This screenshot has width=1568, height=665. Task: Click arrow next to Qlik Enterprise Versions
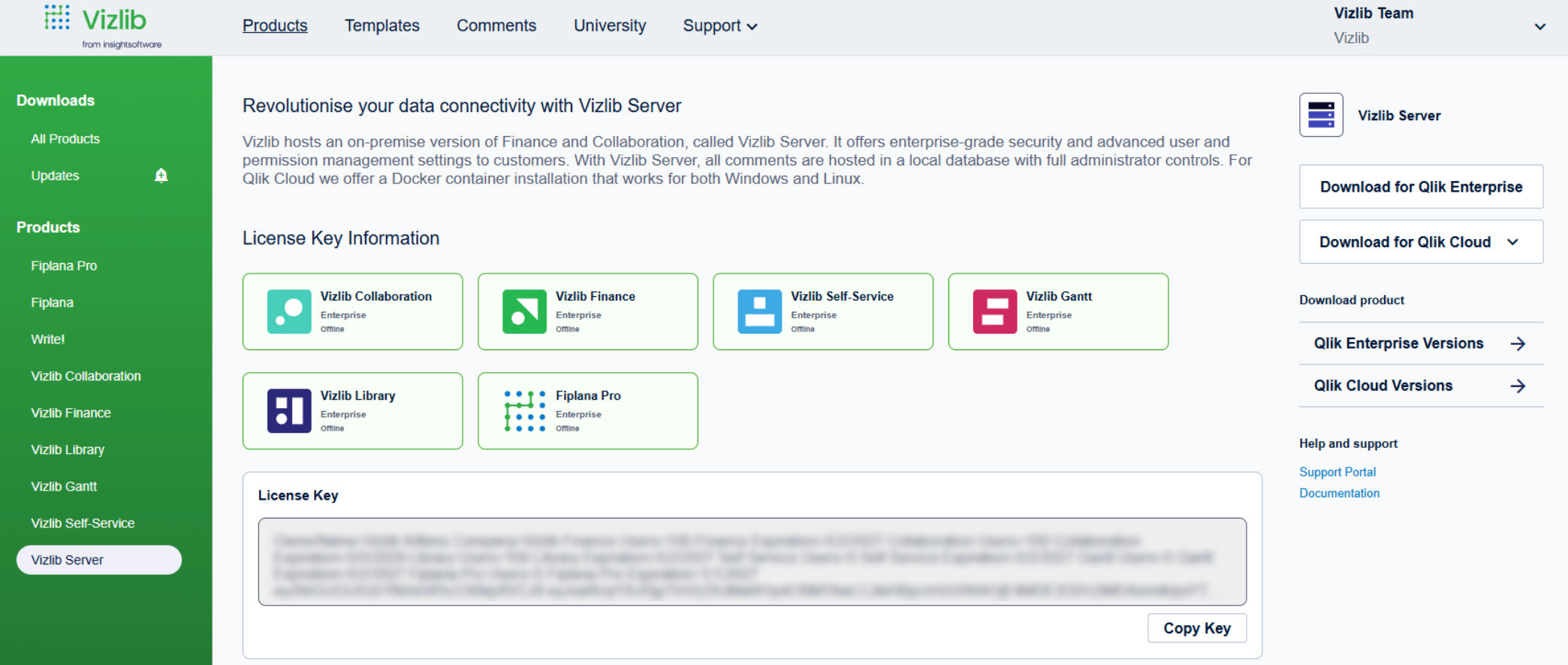pyautogui.click(x=1518, y=343)
